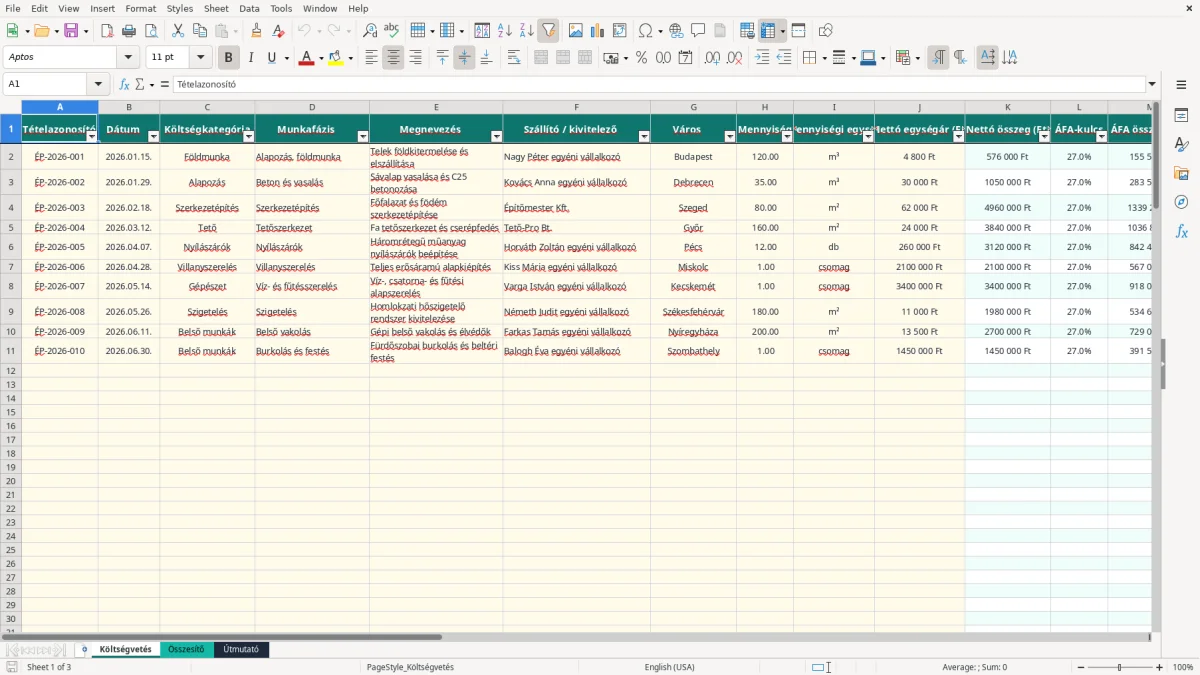Open the sidebar Gallery panel
Screen dimensions: 1200x675
(1181, 173)
